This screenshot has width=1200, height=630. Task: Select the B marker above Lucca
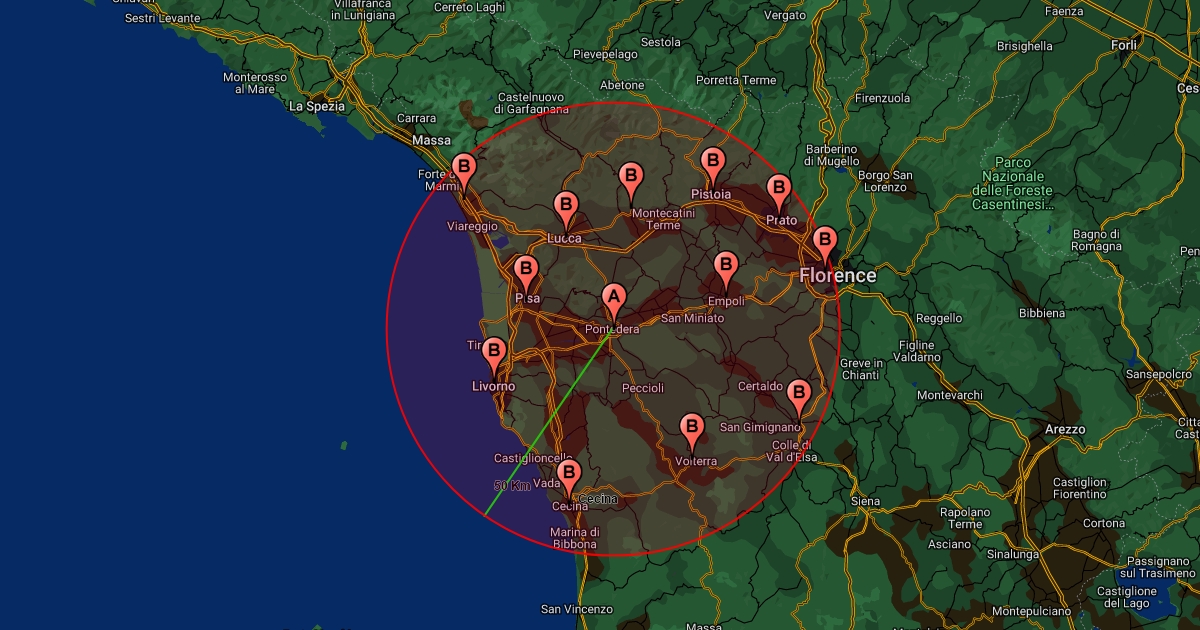tap(565, 208)
